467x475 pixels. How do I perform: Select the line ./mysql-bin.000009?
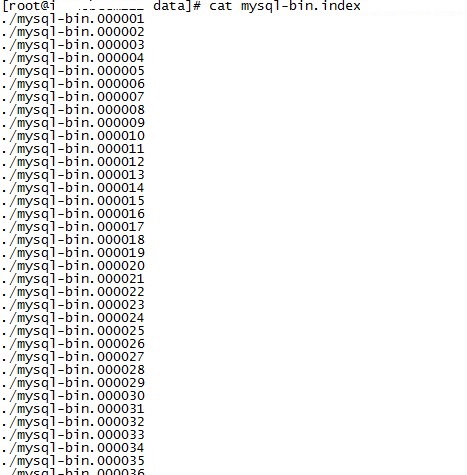pos(73,123)
